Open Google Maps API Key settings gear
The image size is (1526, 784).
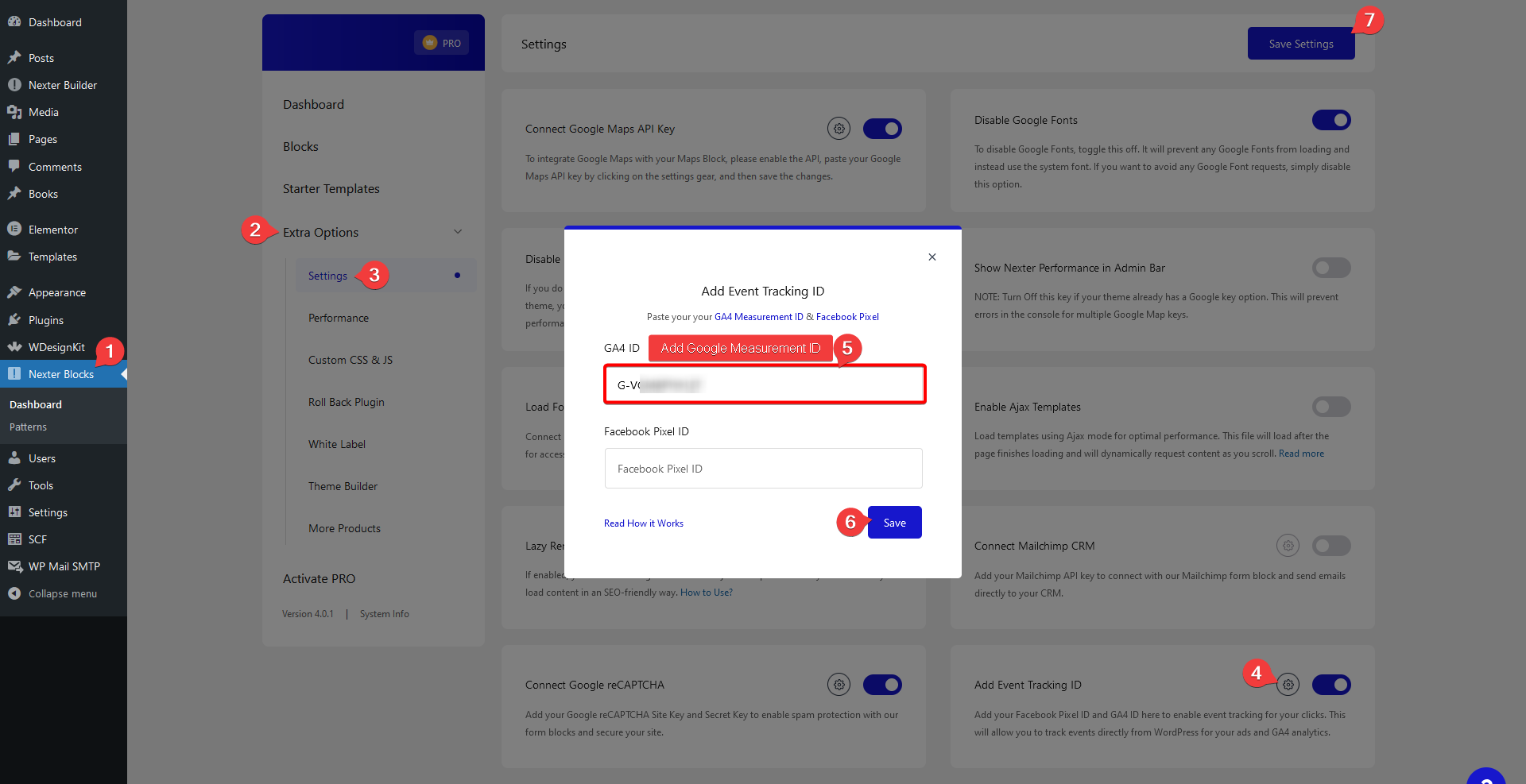click(839, 128)
